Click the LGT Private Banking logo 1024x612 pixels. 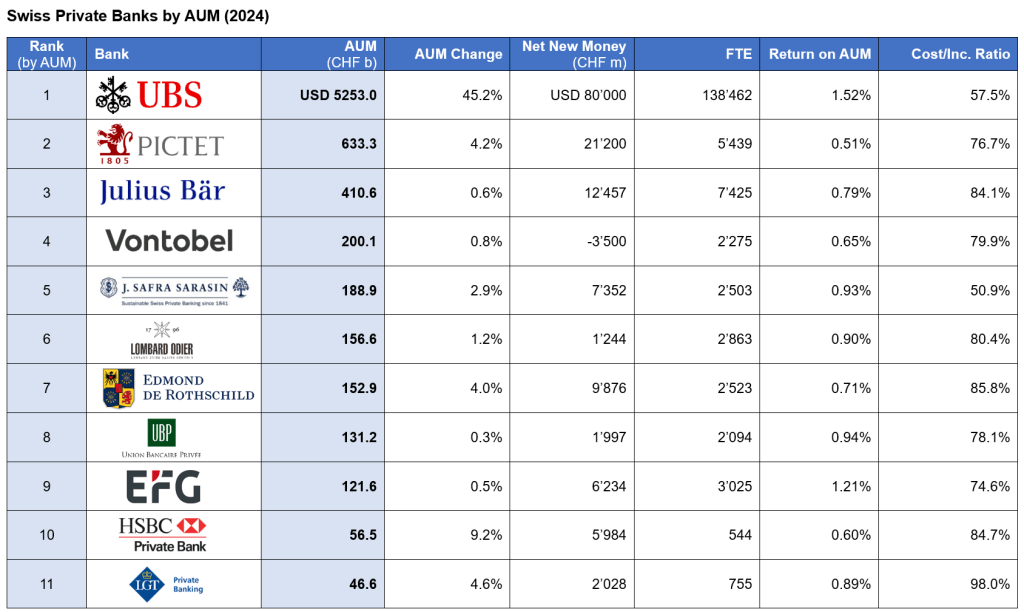point(166,584)
